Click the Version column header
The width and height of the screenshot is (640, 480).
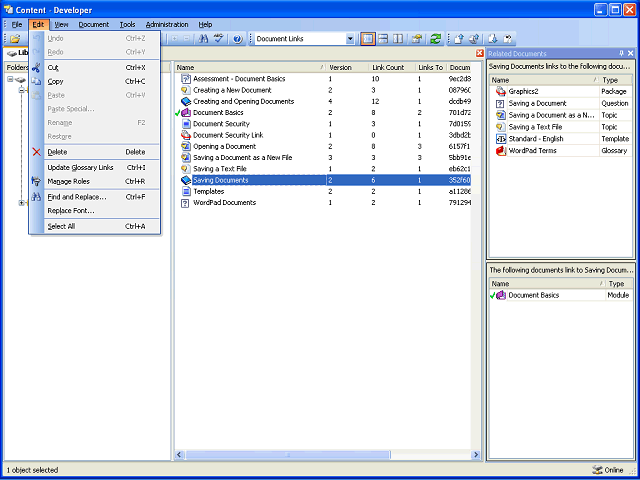click(x=348, y=67)
